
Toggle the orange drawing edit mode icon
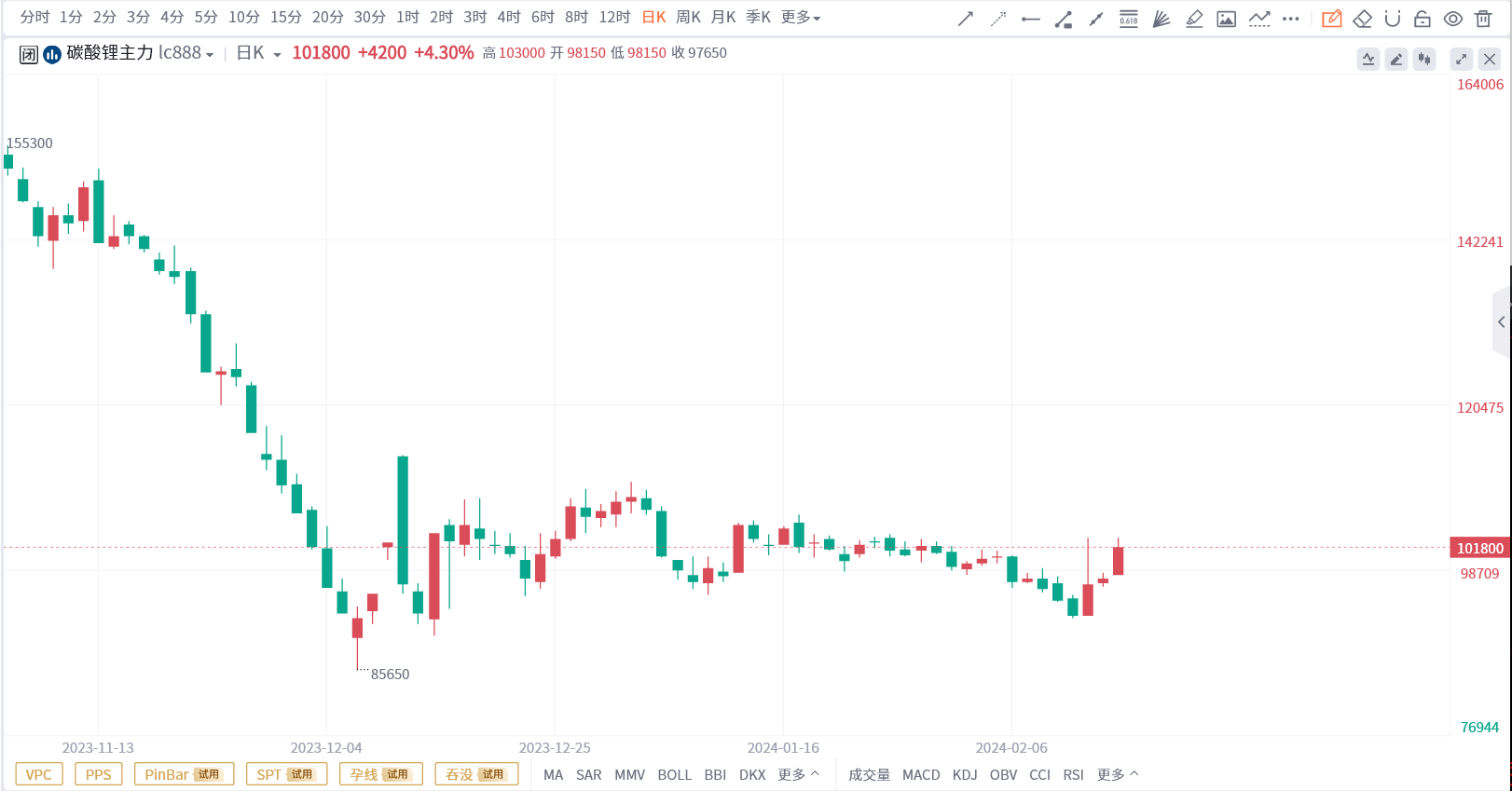pyautogui.click(x=1332, y=19)
